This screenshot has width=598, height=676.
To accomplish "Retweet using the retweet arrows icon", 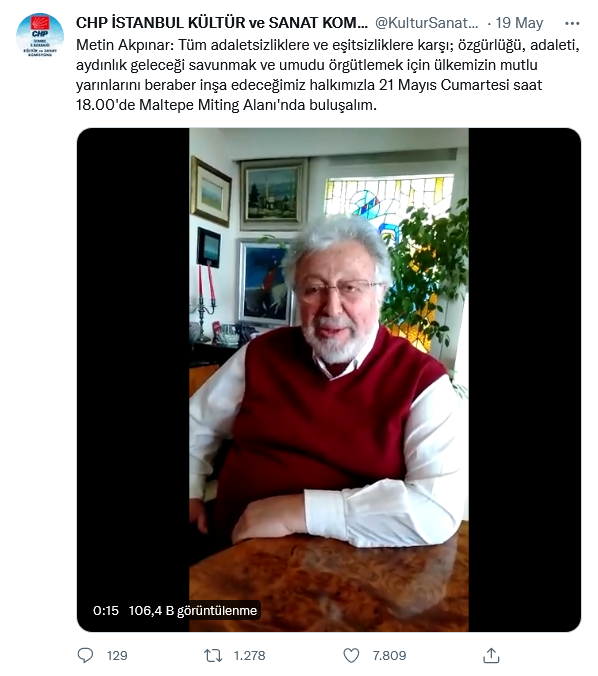I will [213, 656].
